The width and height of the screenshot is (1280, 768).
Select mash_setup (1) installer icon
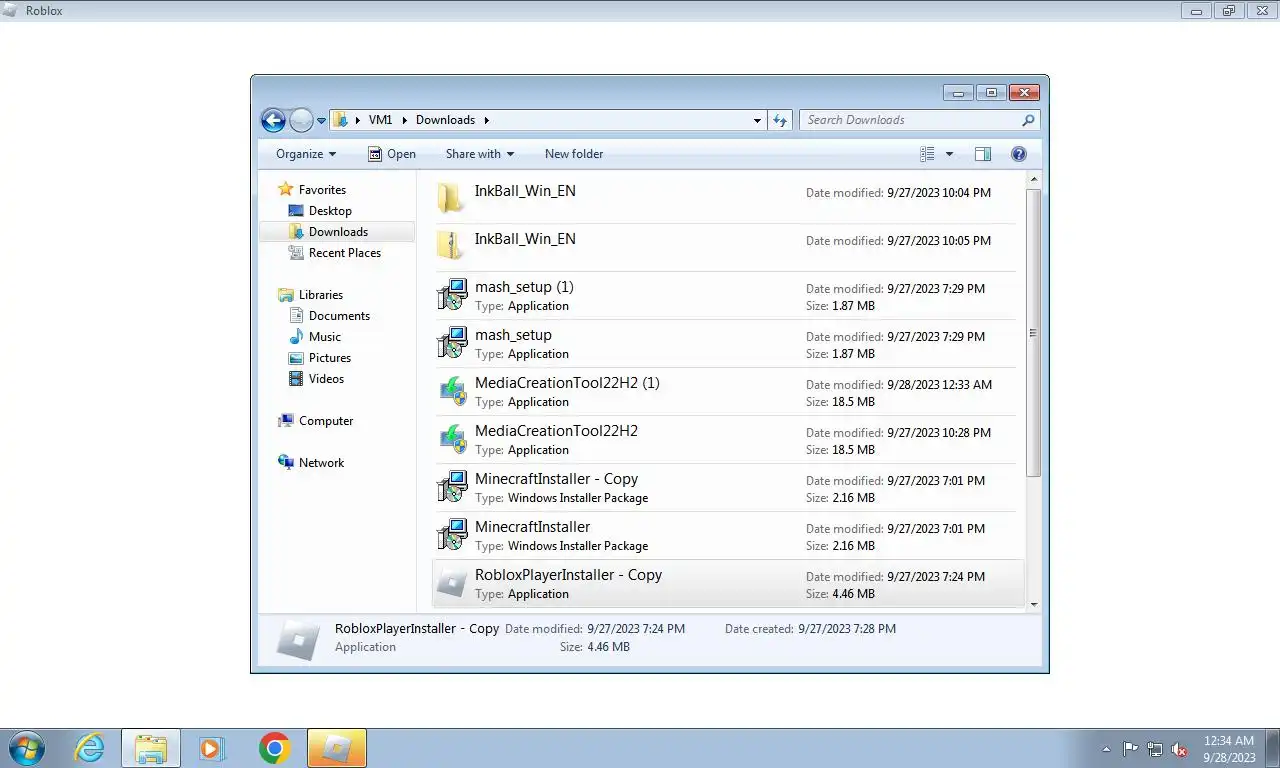pyautogui.click(x=453, y=294)
